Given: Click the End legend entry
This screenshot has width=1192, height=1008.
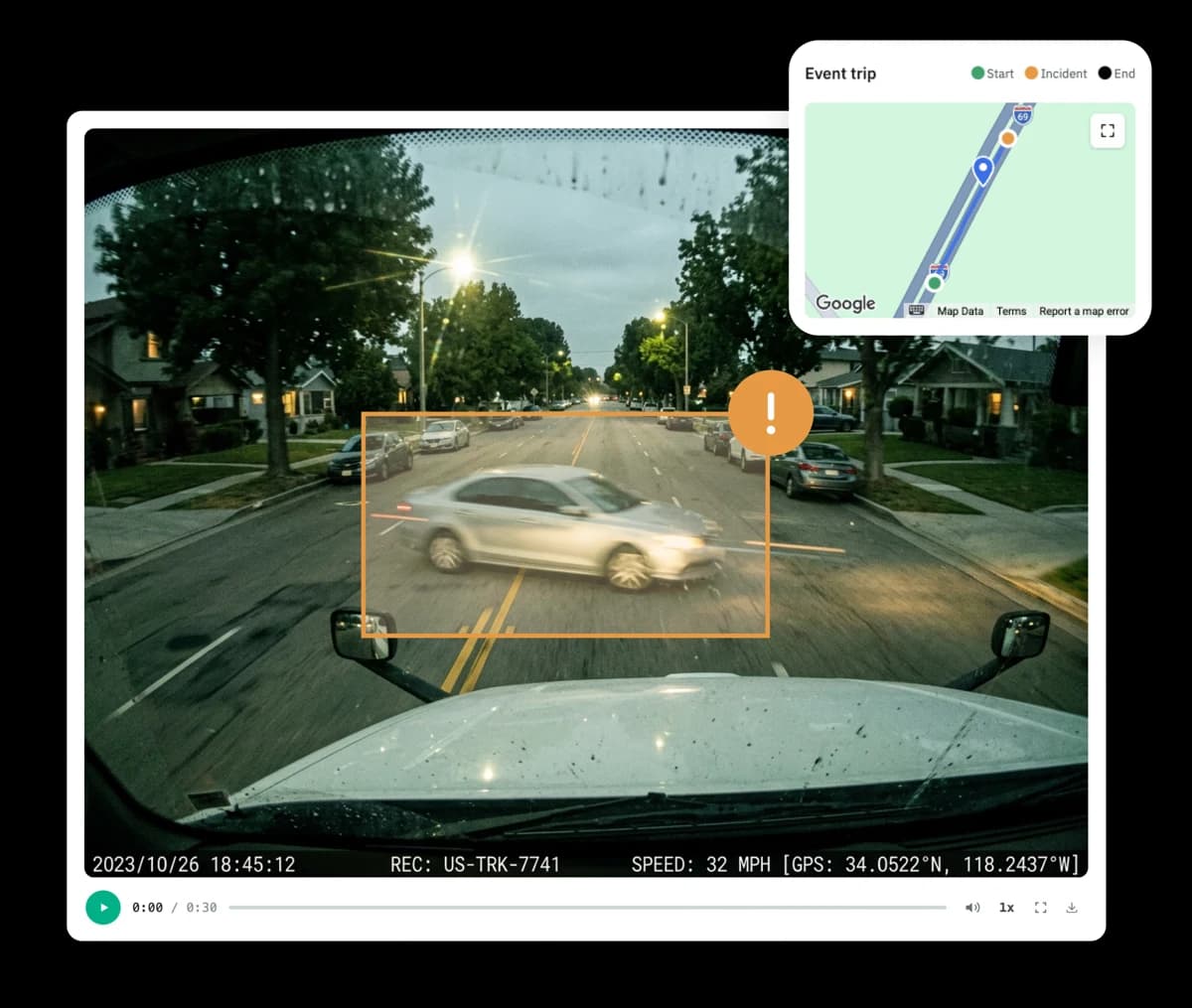Looking at the screenshot, I should tap(1117, 73).
